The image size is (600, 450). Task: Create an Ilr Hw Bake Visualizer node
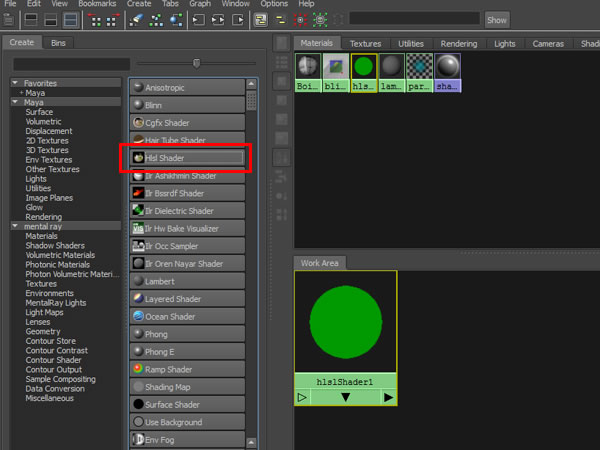click(187, 228)
